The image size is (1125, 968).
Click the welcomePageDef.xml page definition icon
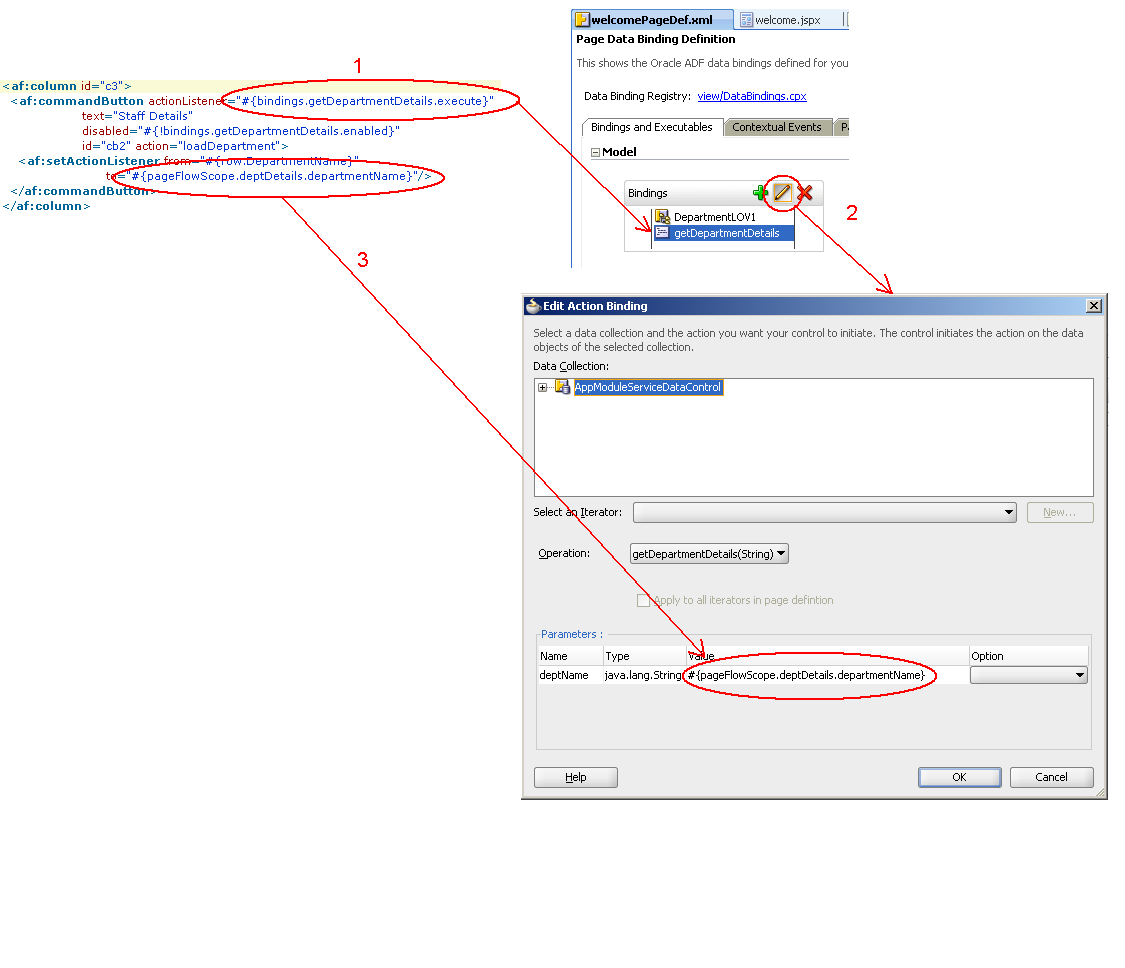[x=582, y=18]
